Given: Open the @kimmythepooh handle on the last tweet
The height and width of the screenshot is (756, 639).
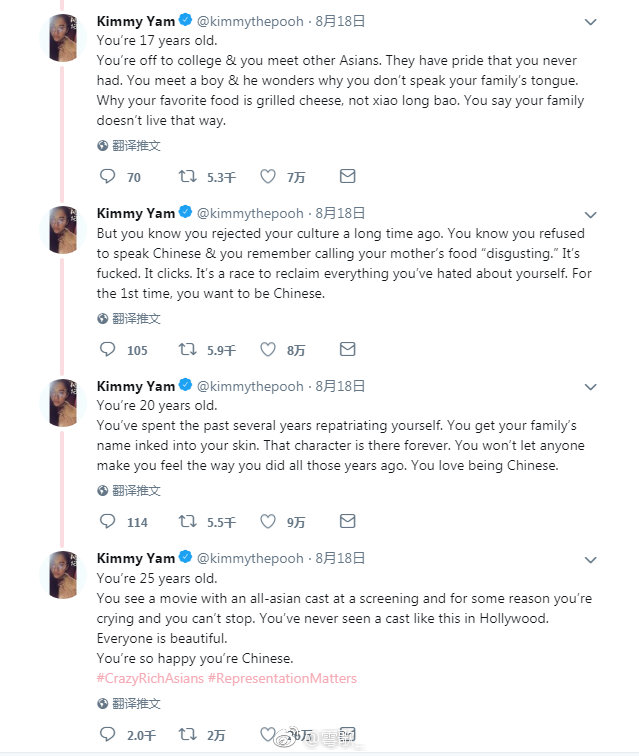Looking at the screenshot, I should tap(250, 558).
